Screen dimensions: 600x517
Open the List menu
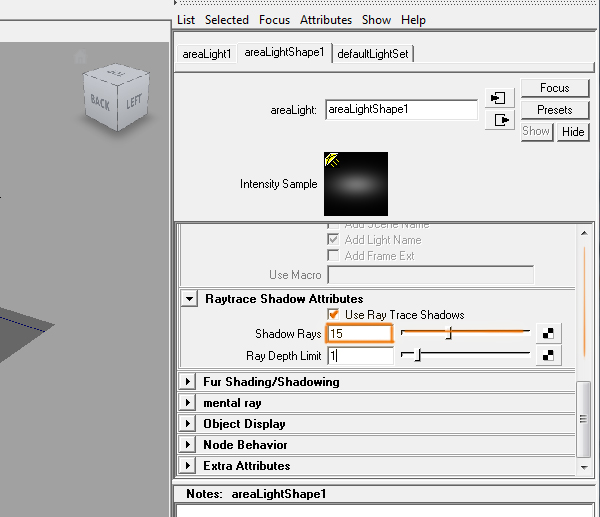[186, 20]
